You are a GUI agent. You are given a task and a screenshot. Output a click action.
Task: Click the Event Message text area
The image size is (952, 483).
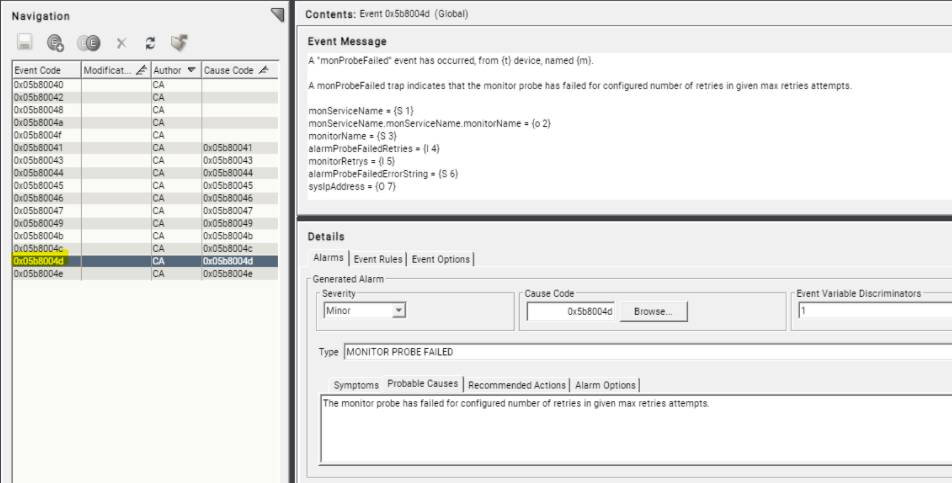click(630, 126)
